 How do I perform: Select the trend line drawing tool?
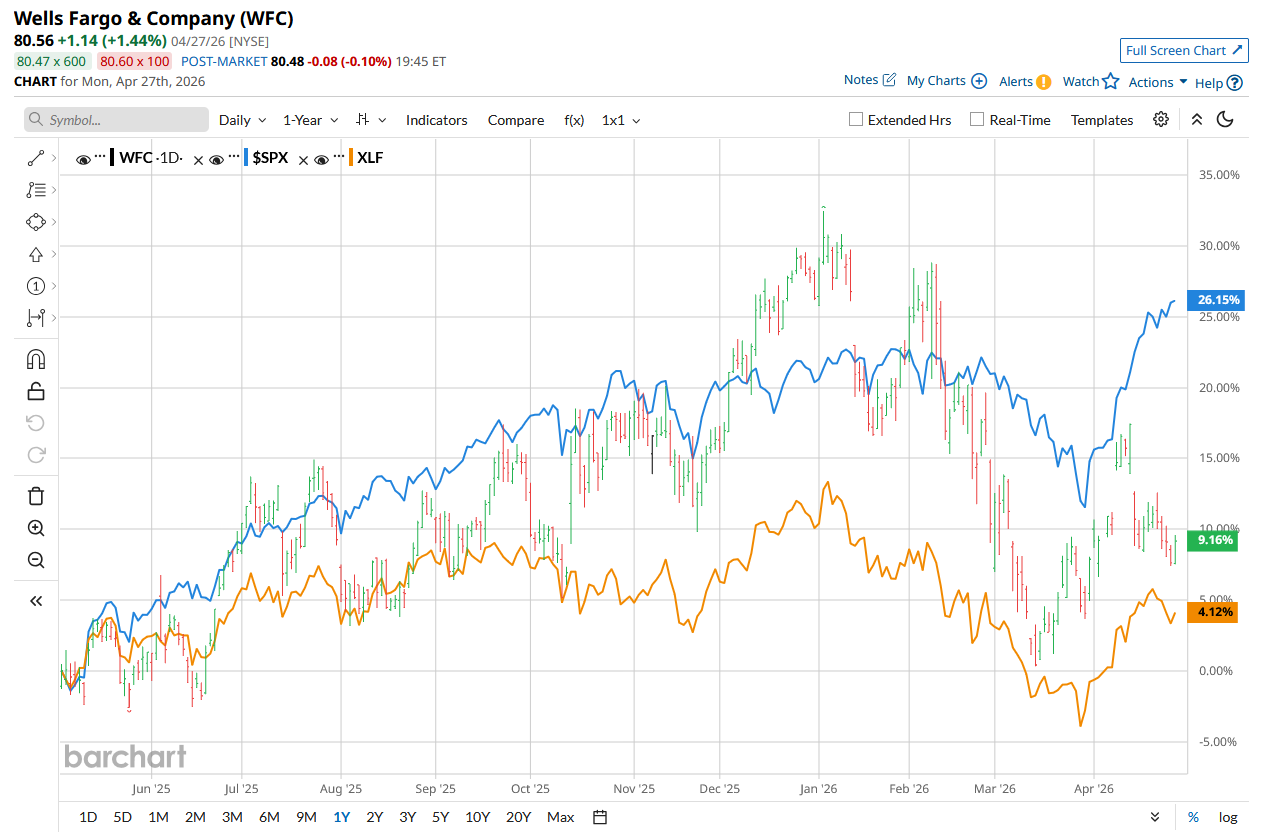tap(36, 158)
